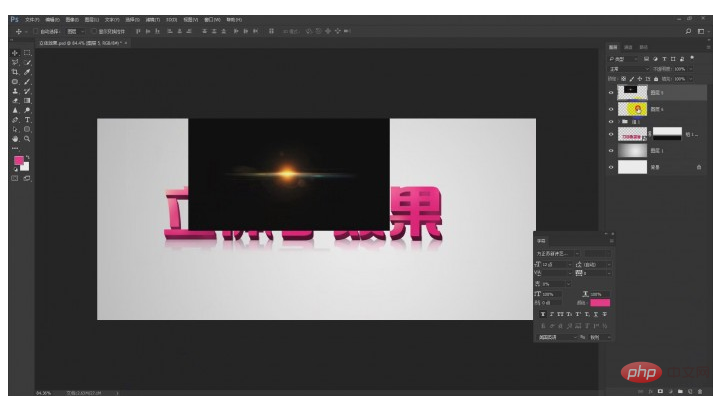
Task: Select the History Brush tool
Action: (x=27, y=91)
